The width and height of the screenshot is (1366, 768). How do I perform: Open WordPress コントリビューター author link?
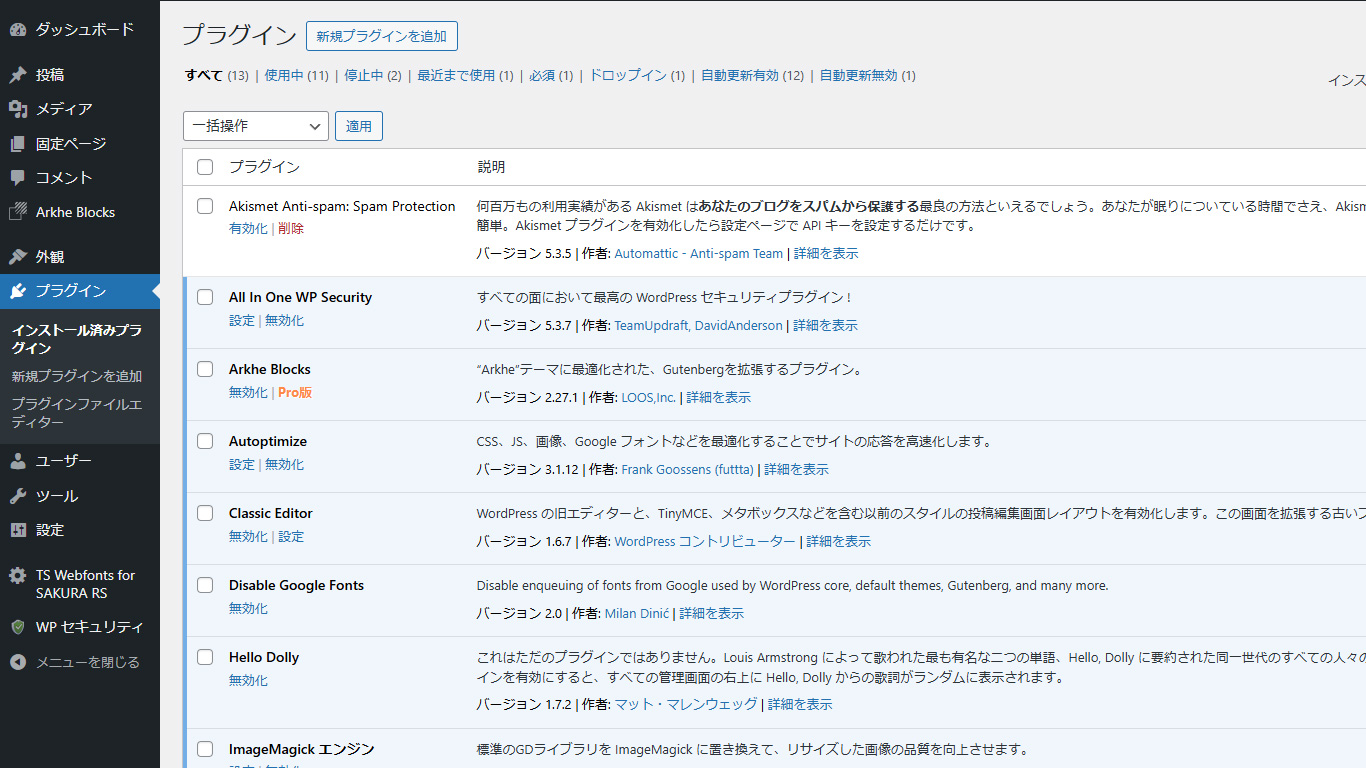705,541
